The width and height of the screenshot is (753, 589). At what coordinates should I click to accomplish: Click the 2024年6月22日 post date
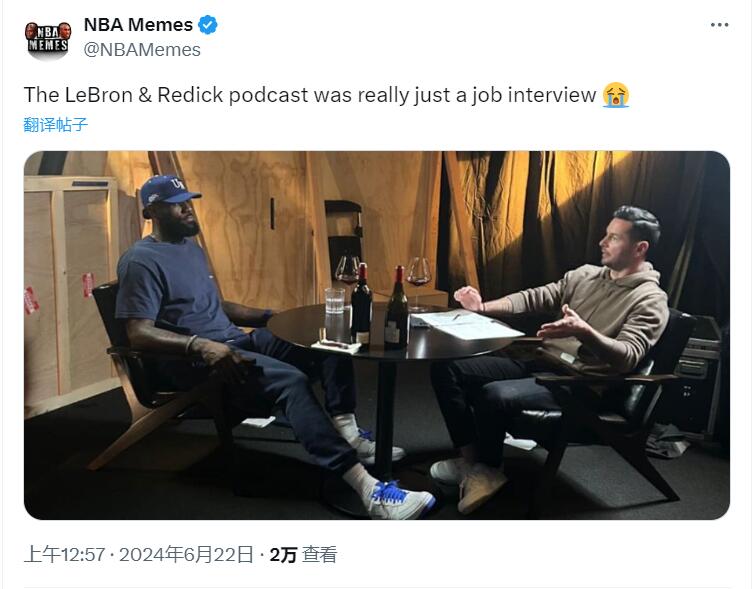click(186, 554)
